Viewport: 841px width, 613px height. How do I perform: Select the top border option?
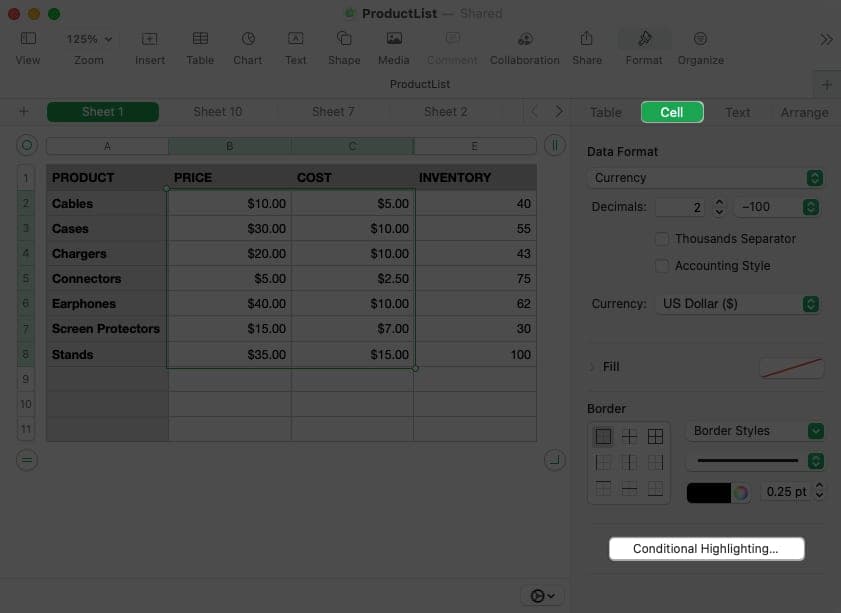coord(603,488)
